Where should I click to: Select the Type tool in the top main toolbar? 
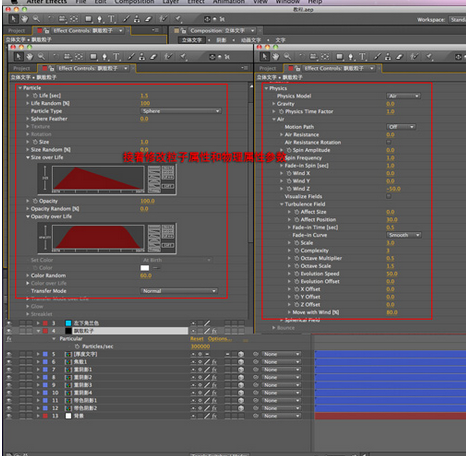(x=111, y=19)
